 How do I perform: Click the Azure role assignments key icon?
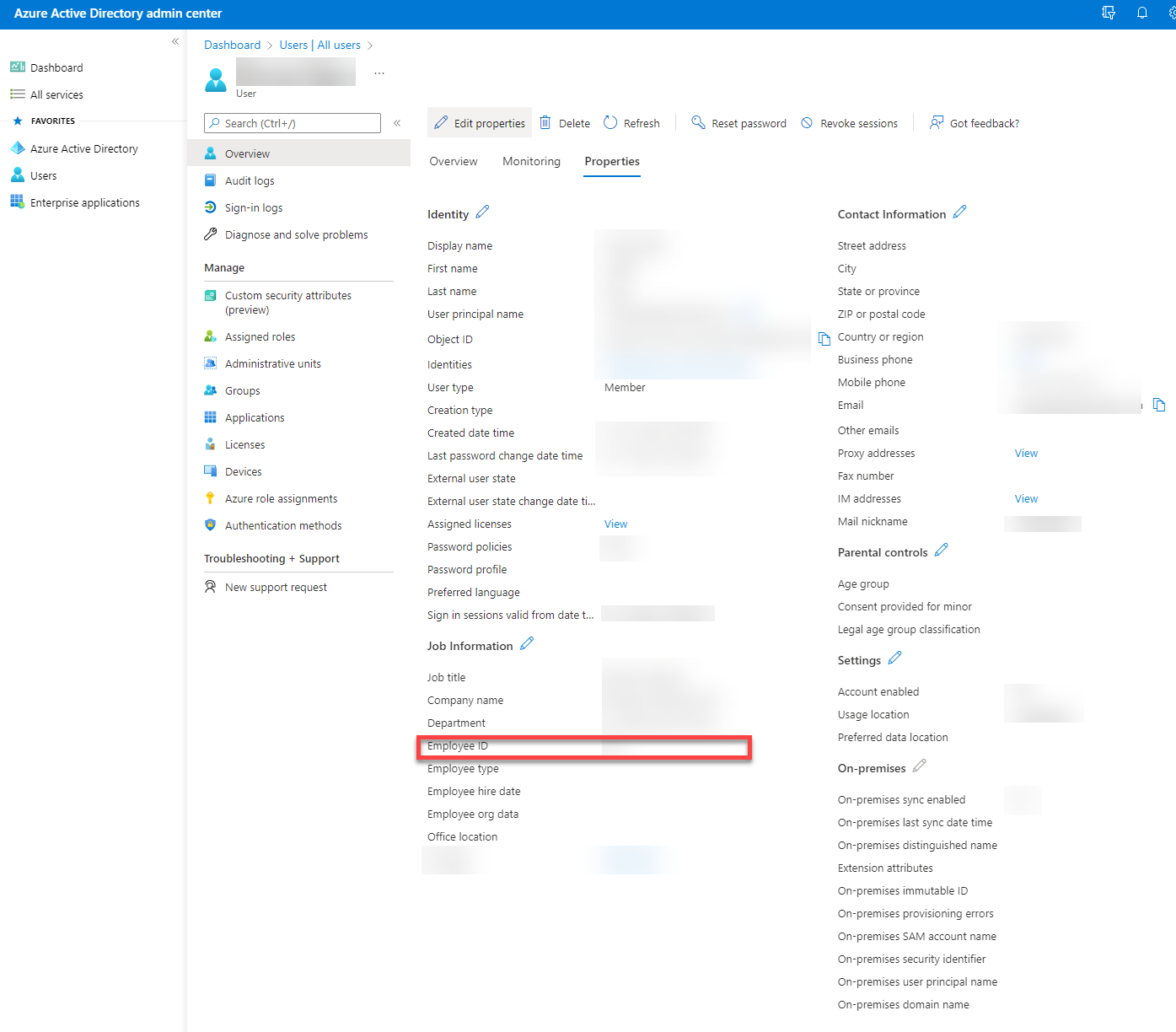pyautogui.click(x=211, y=498)
